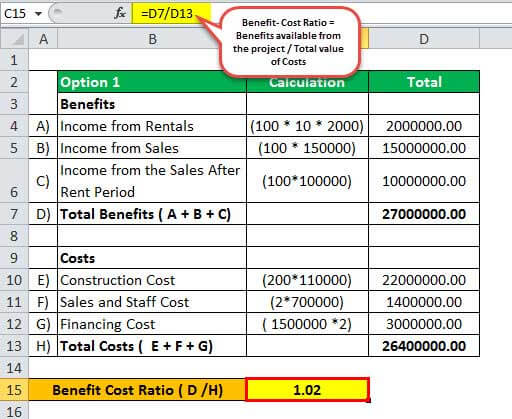Viewport: 512px width, 419px height.
Task: Select row 12 header
Action: click(14, 324)
